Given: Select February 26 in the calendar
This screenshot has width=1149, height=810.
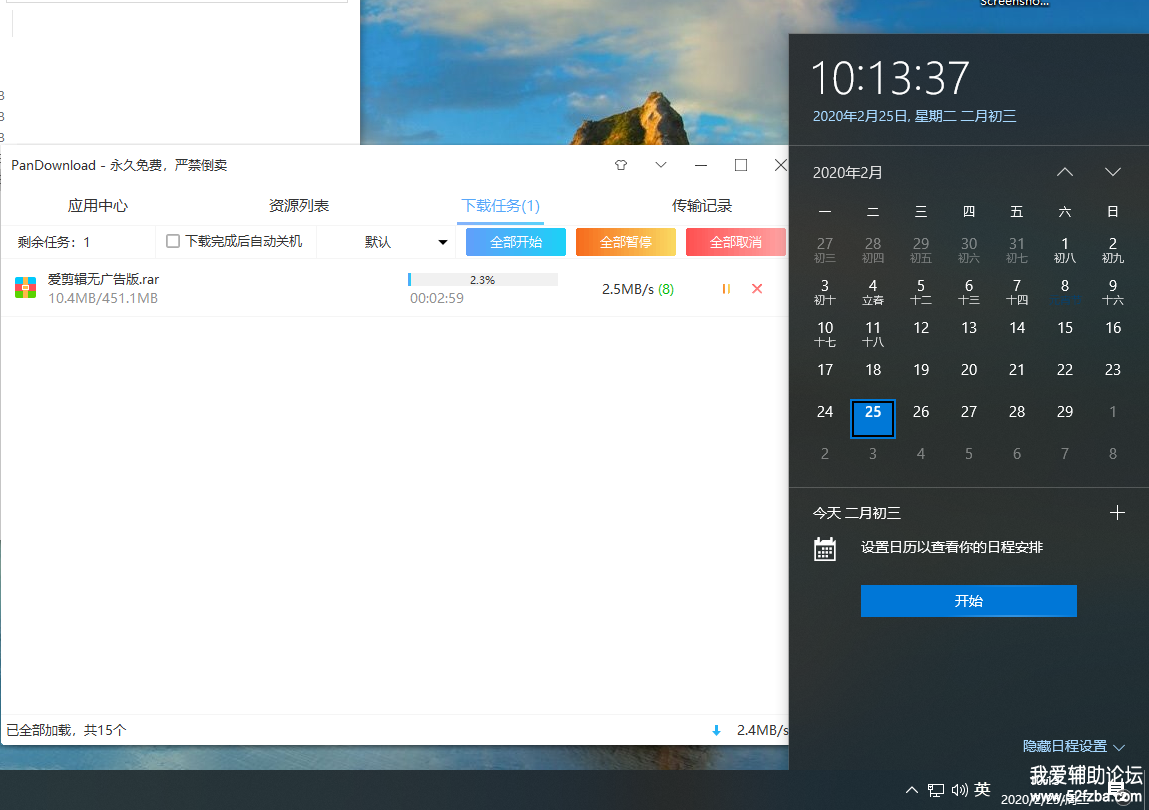Looking at the screenshot, I should click(x=921, y=412).
